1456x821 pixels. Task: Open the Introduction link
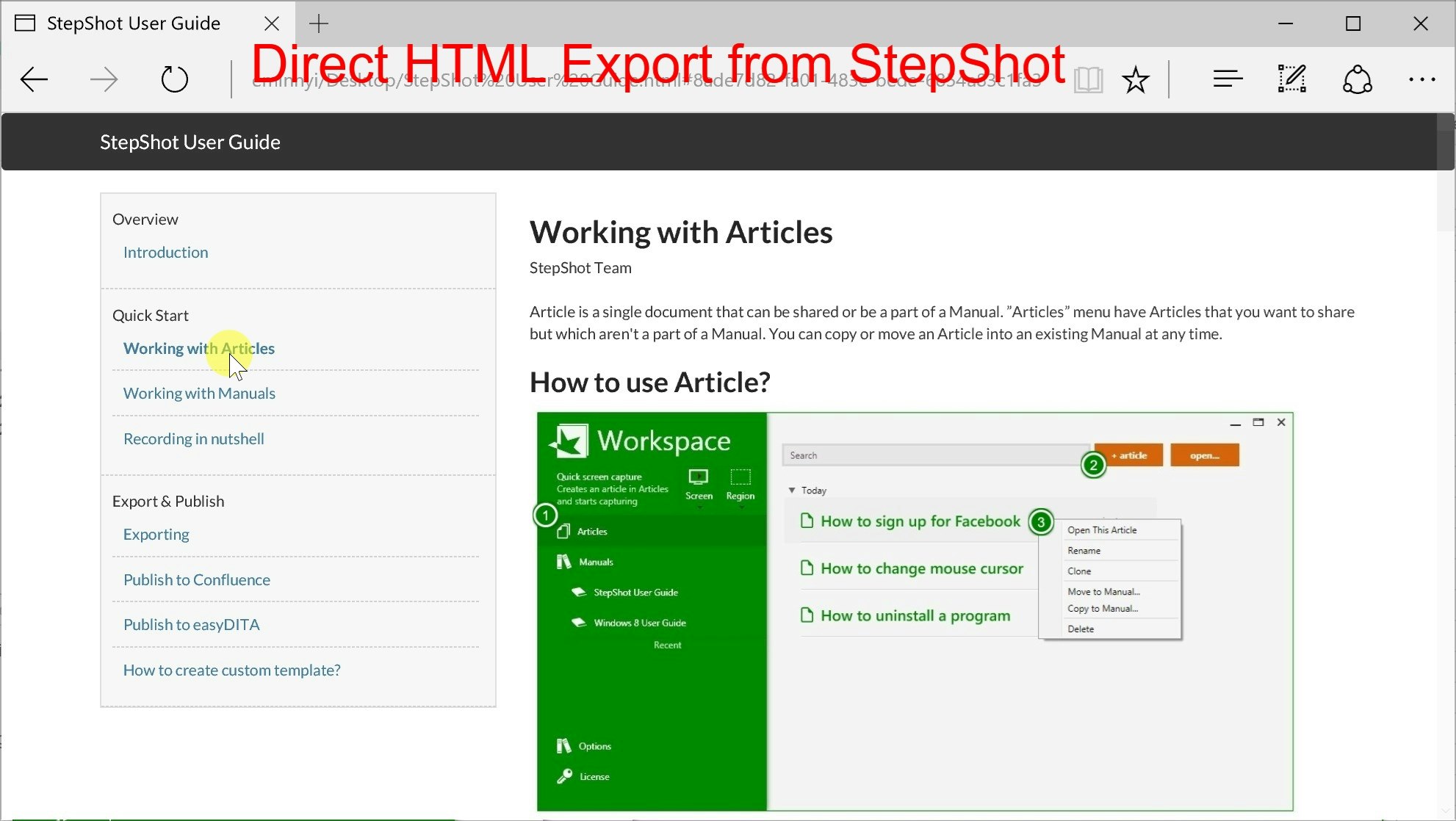click(165, 252)
